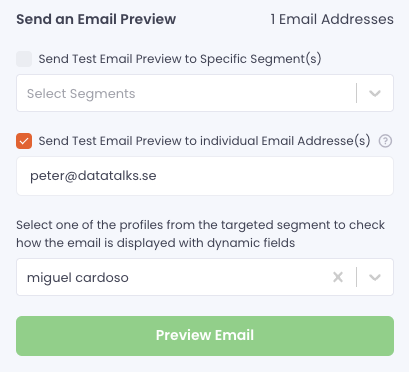This screenshot has width=409, height=372.
Task: Click the 'Select Segments' placeholder text
Action: click(x=81, y=94)
